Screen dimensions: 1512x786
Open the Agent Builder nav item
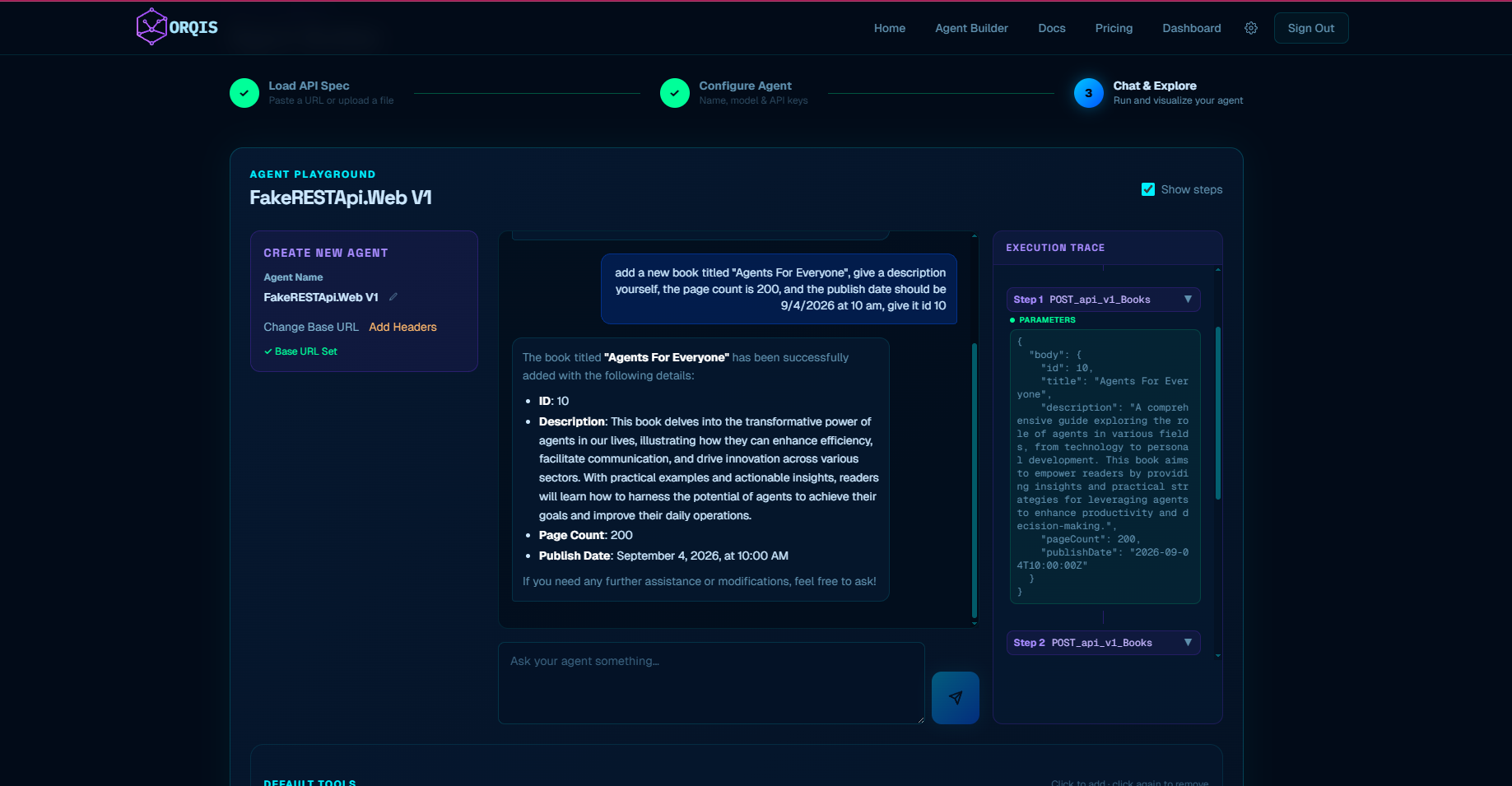[971, 28]
